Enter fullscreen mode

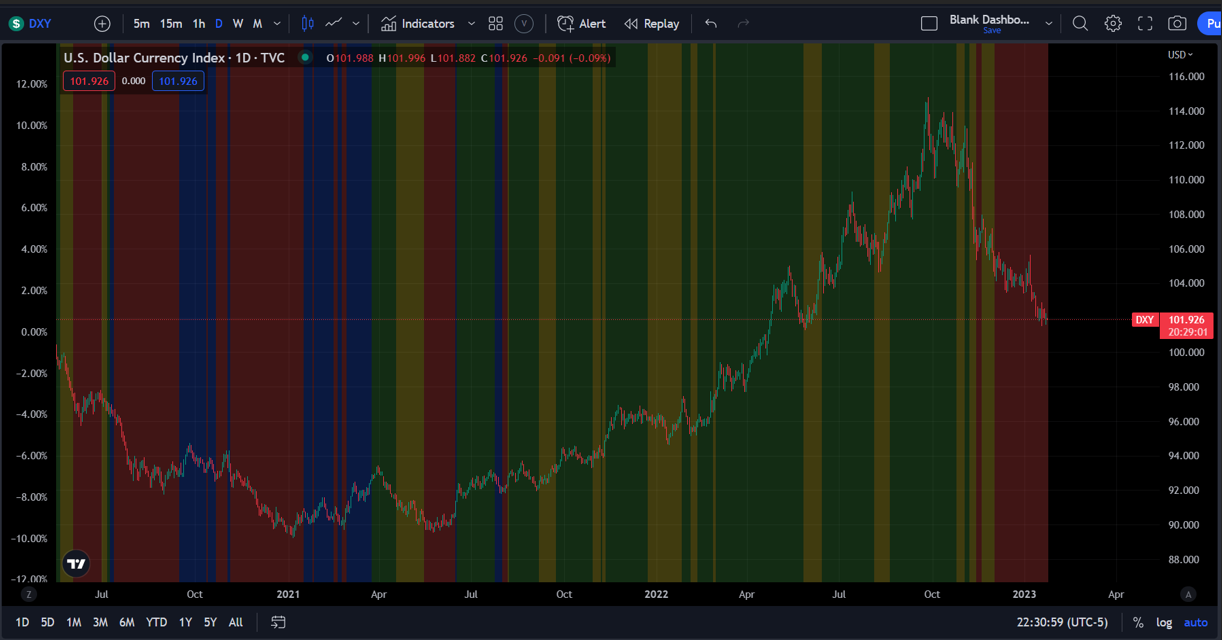point(1146,23)
